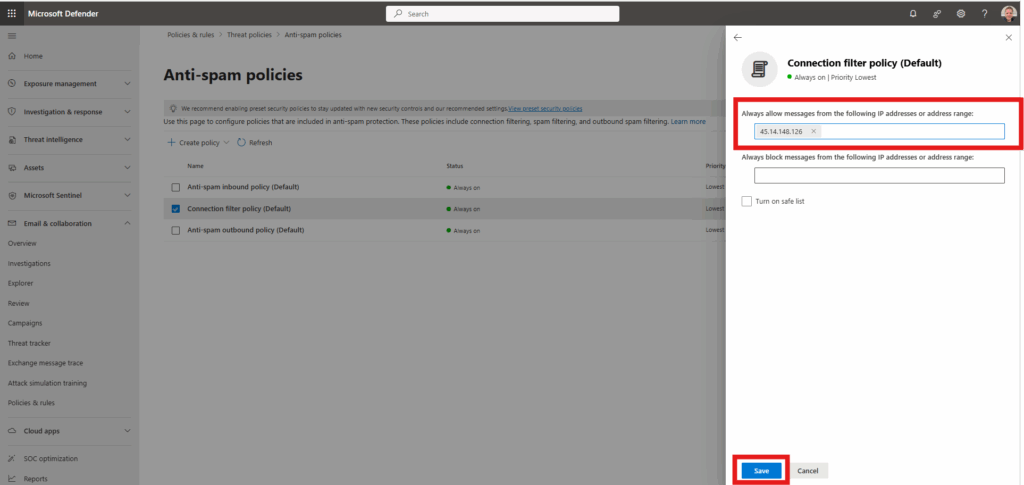Check the Anti-spam inbound policy checkbox

pos(175,187)
